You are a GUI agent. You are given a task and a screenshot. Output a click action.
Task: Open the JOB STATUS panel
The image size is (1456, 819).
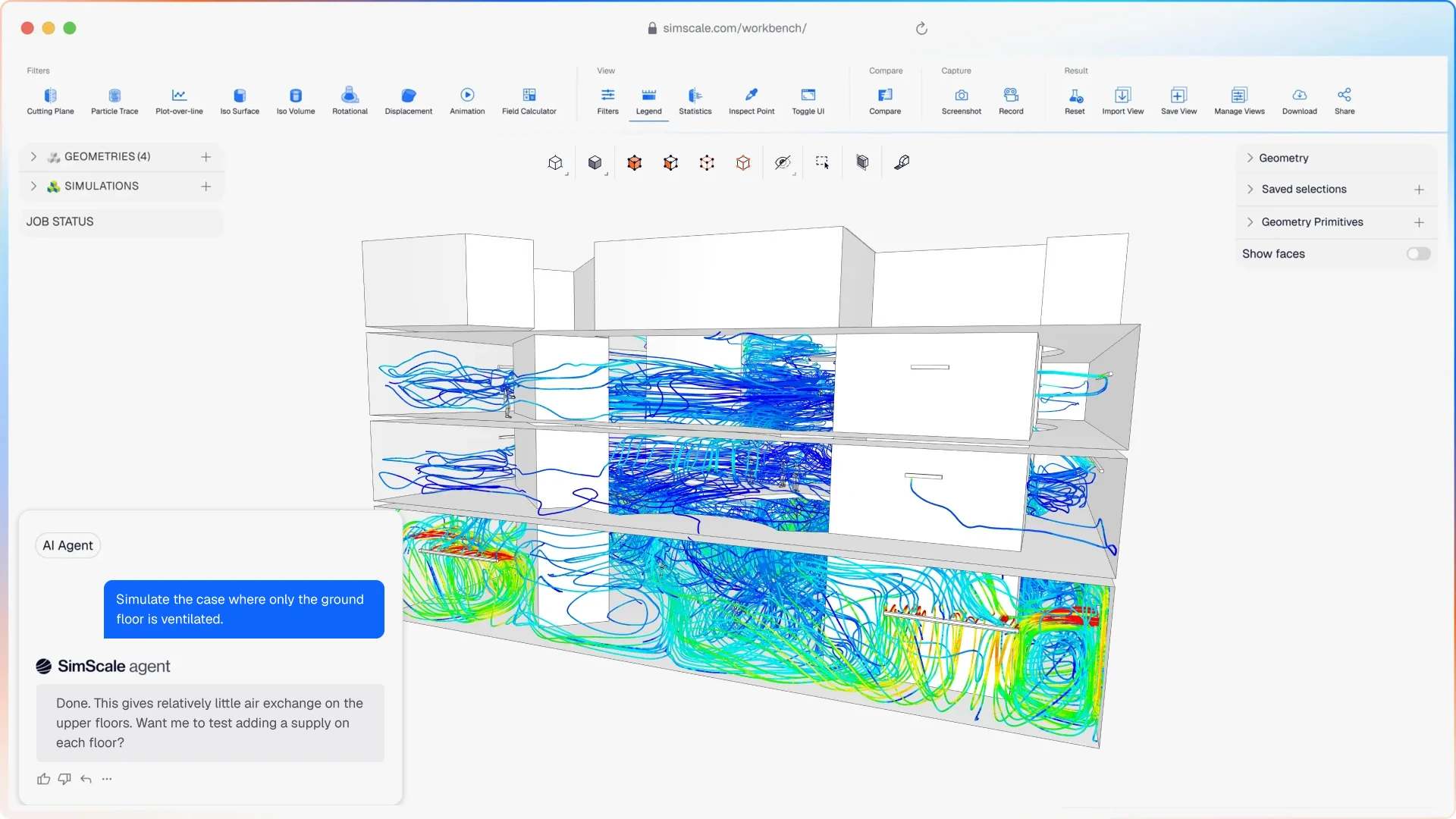(x=121, y=221)
